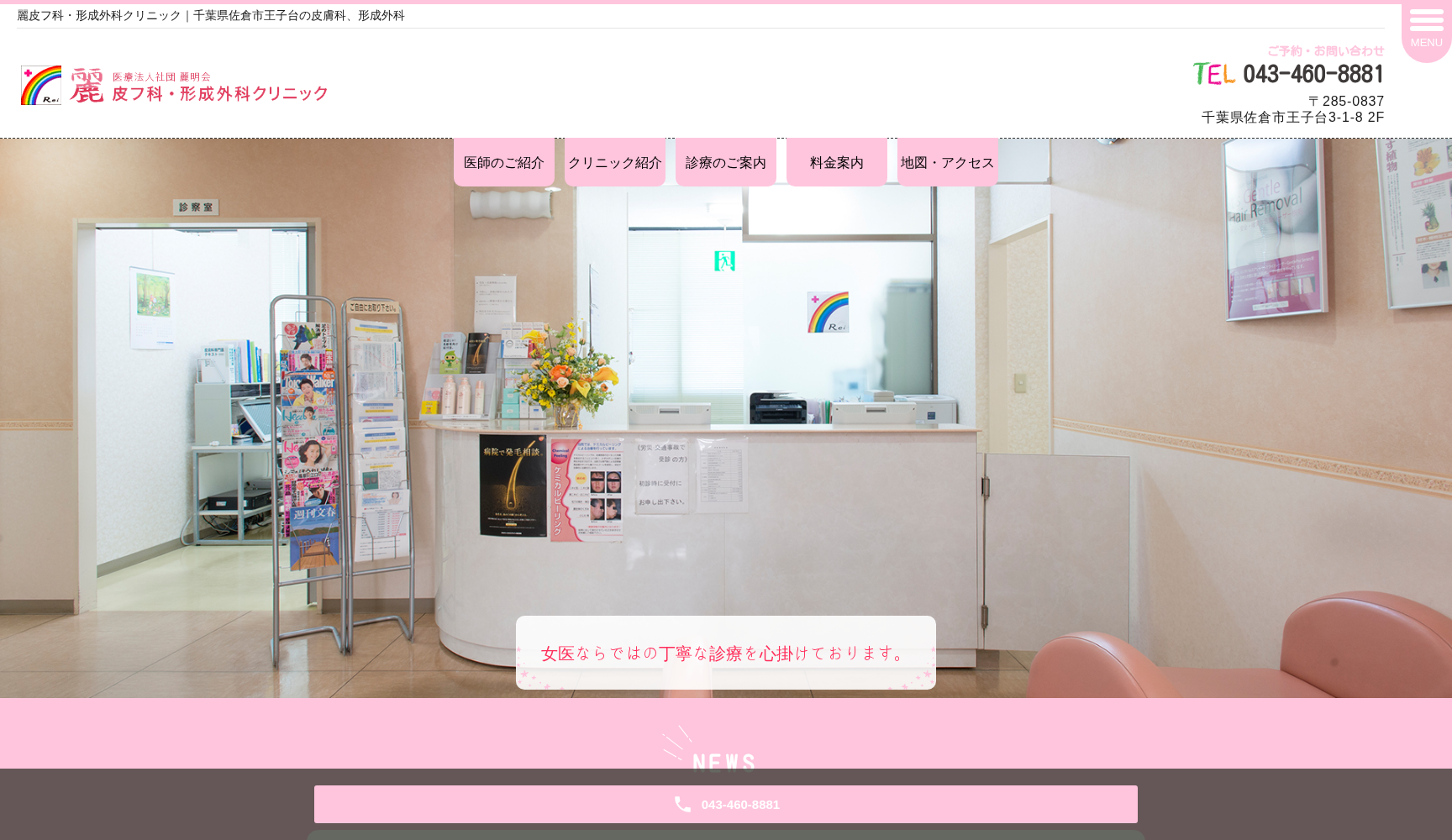Viewport: 1452px width, 840px height.
Task: Click the NEWS section heading
Action: 724,763
